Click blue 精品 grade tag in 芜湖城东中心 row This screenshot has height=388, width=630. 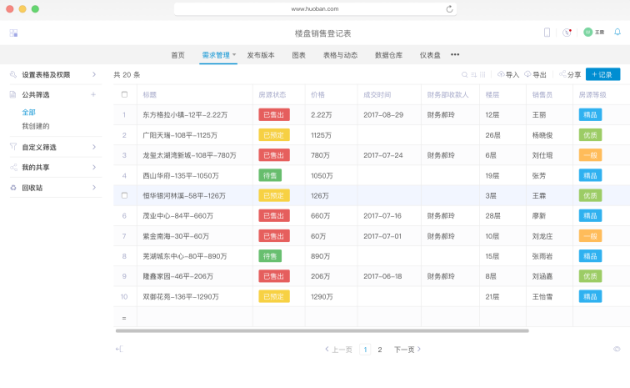tap(590, 256)
